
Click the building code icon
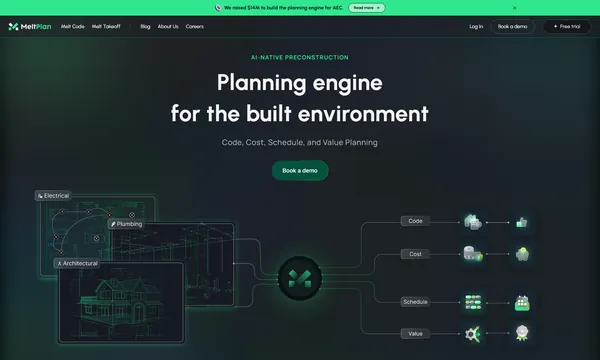pos(473,222)
